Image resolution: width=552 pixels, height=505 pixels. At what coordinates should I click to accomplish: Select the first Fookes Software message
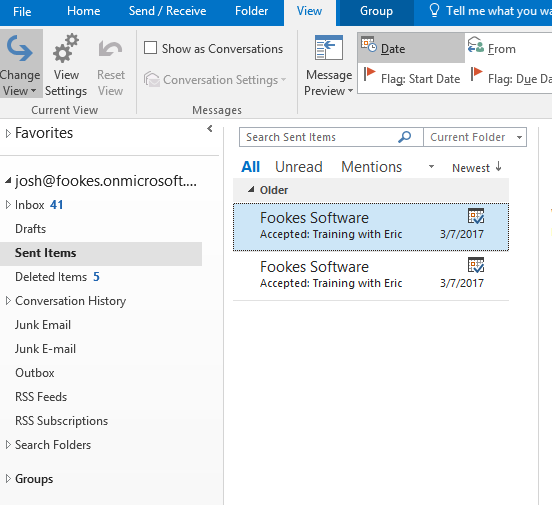[371, 227]
